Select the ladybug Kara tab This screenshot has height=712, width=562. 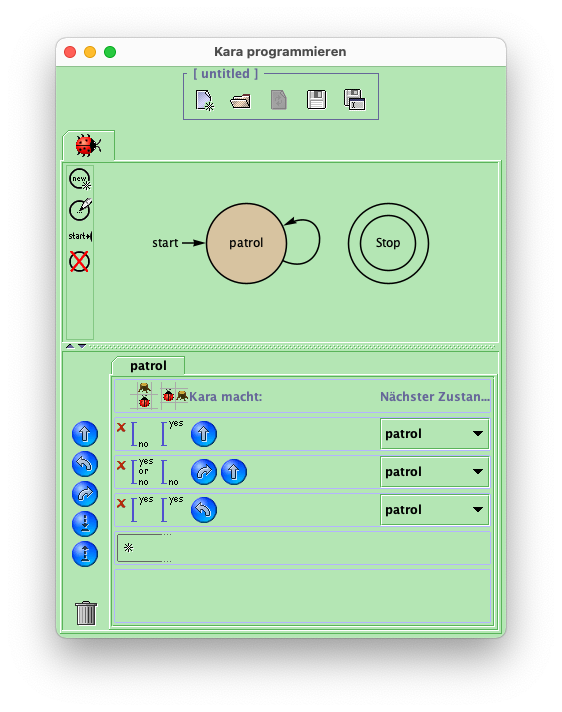point(89,146)
